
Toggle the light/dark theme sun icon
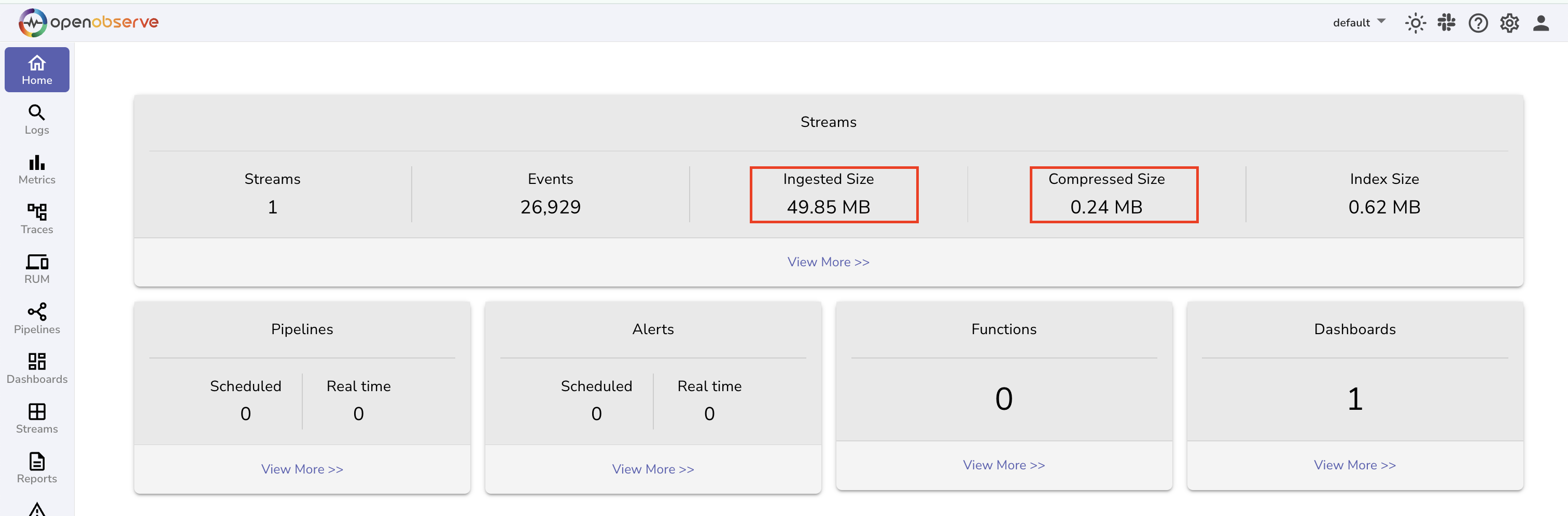click(x=1415, y=23)
